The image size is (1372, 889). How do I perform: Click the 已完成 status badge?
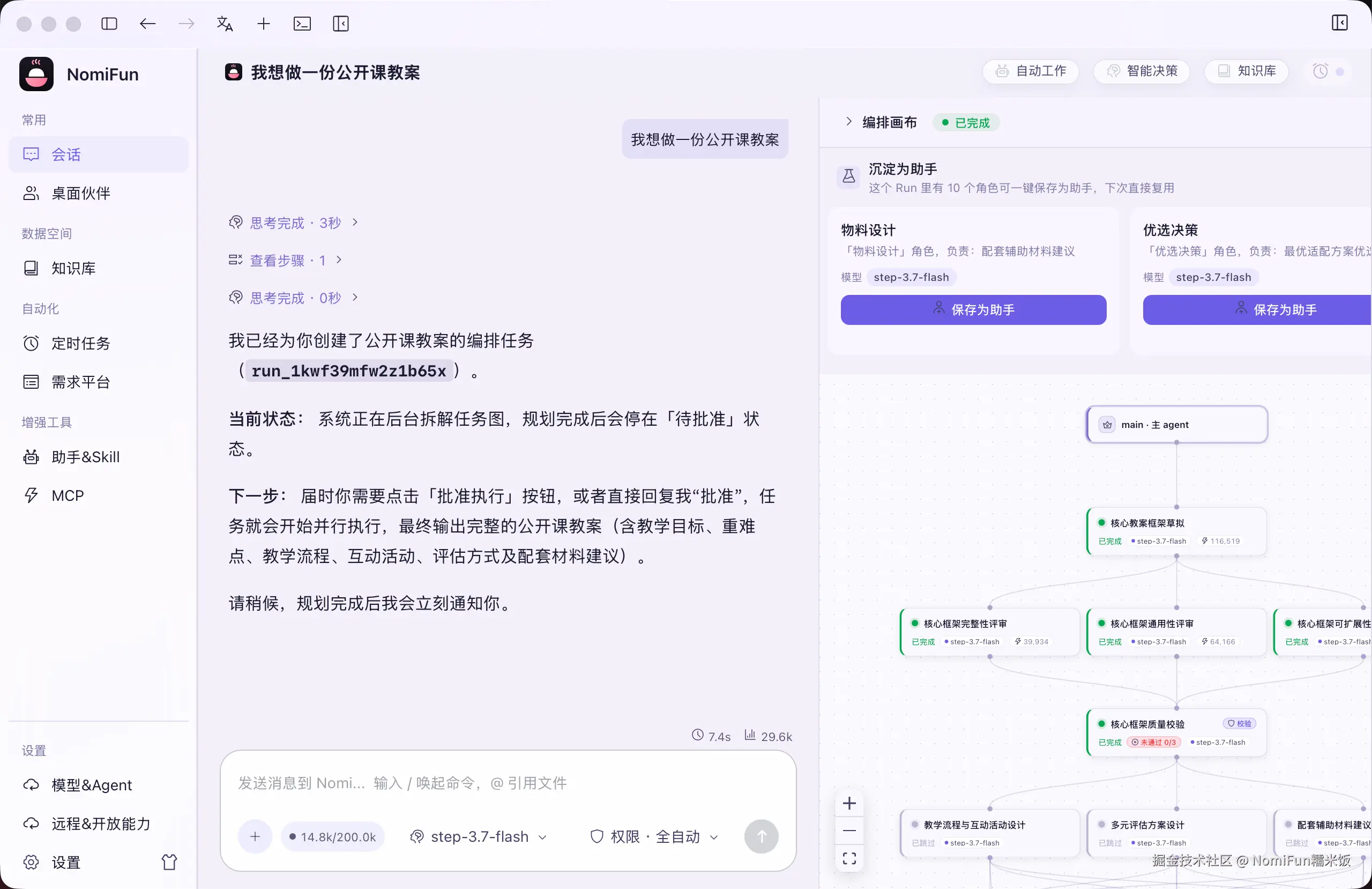(966, 122)
